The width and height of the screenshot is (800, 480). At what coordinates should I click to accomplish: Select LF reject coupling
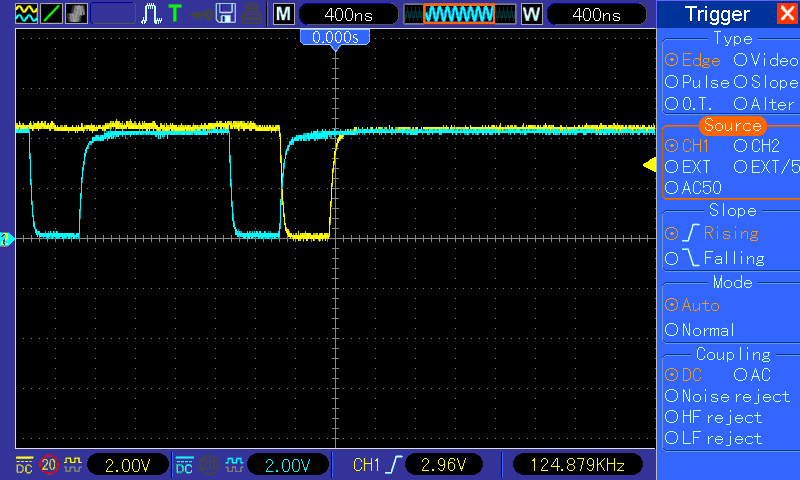714,438
